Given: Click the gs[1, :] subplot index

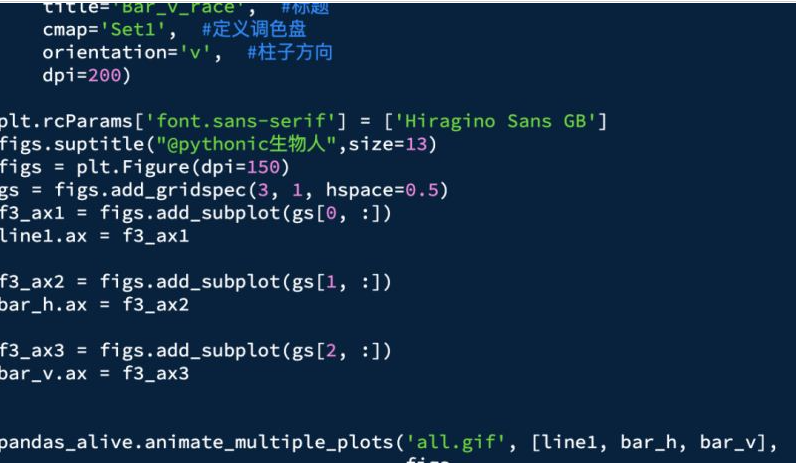Looking at the screenshot, I should pyautogui.click(x=336, y=282).
